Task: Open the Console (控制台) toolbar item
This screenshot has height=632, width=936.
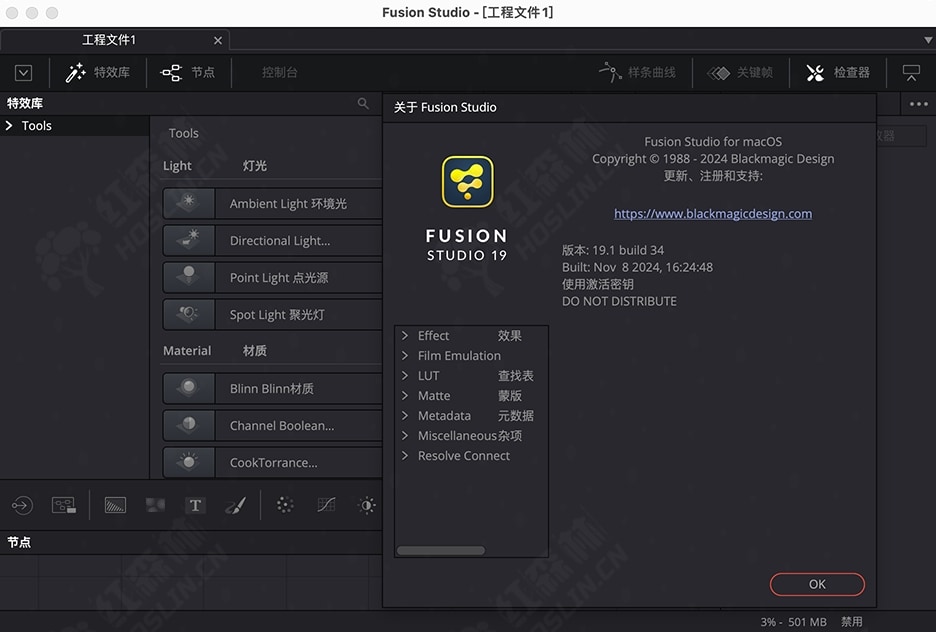Action: [279, 73]
